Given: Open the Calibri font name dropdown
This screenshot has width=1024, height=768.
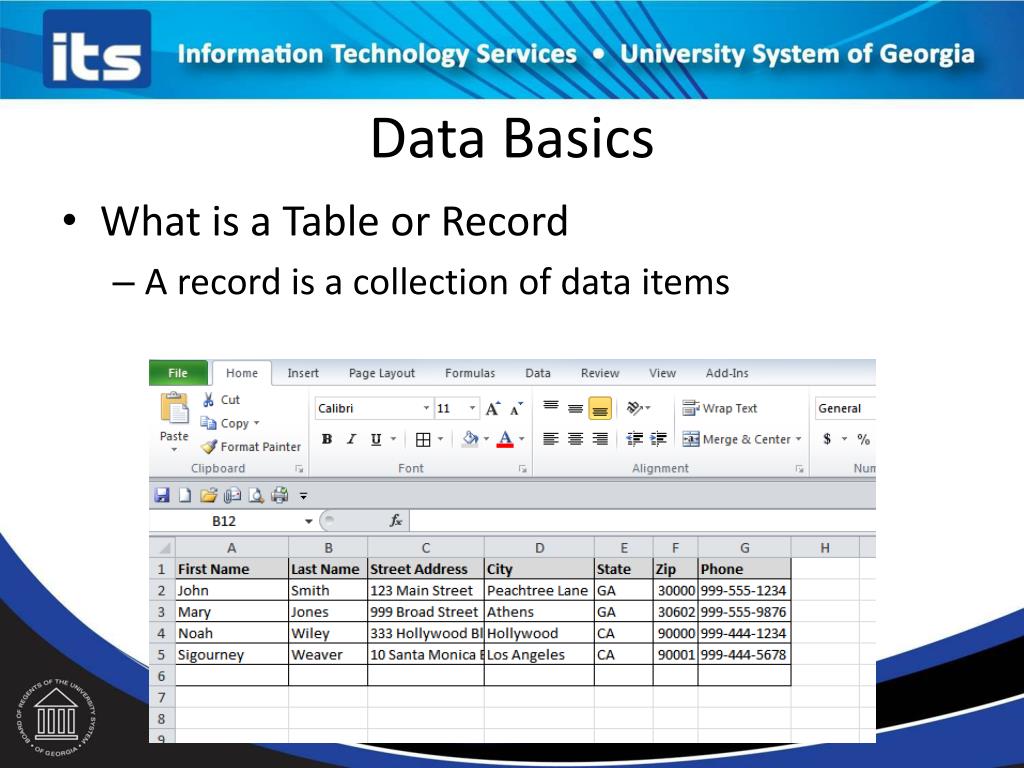Looking at the screenshot, I should tap(426, 408).
